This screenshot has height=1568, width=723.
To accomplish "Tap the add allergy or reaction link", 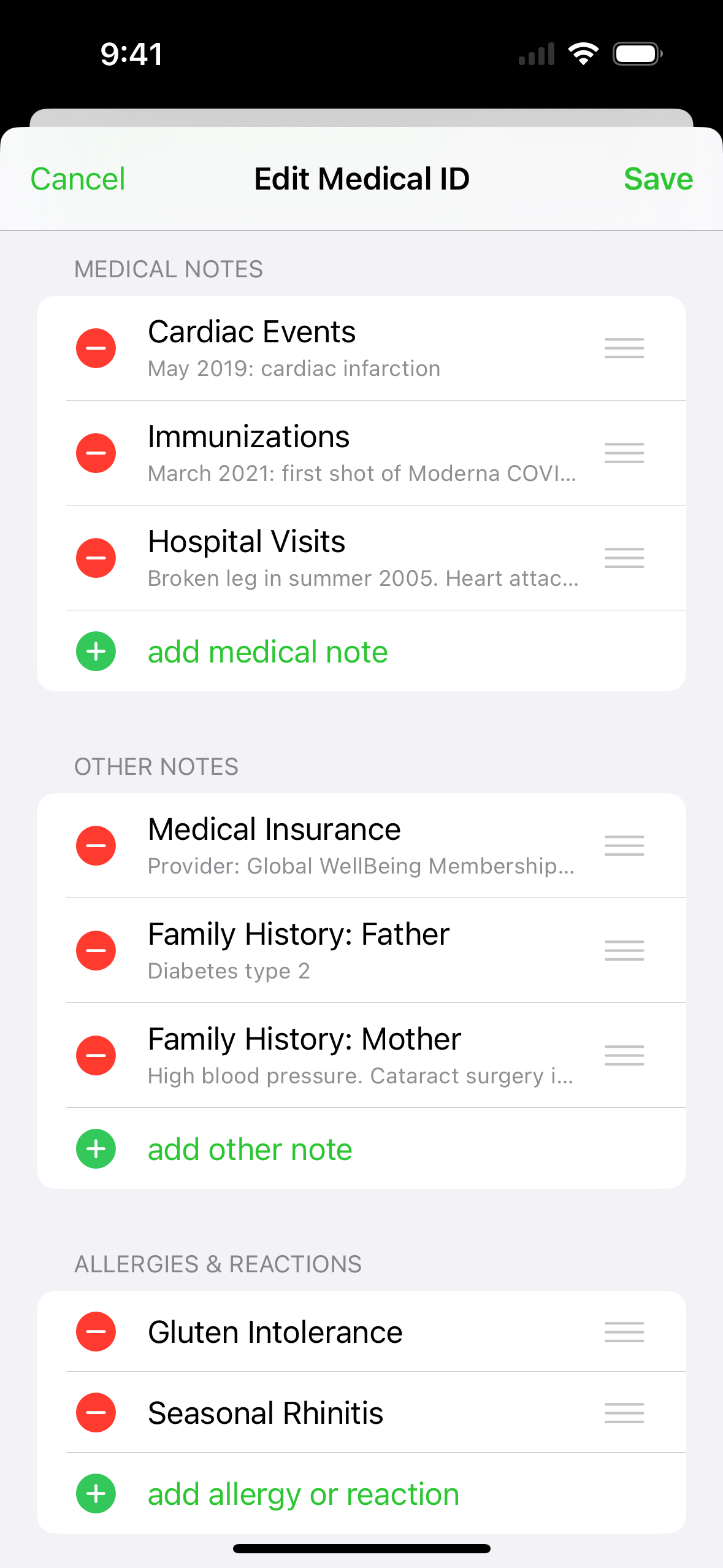I will coord(304,1494).
